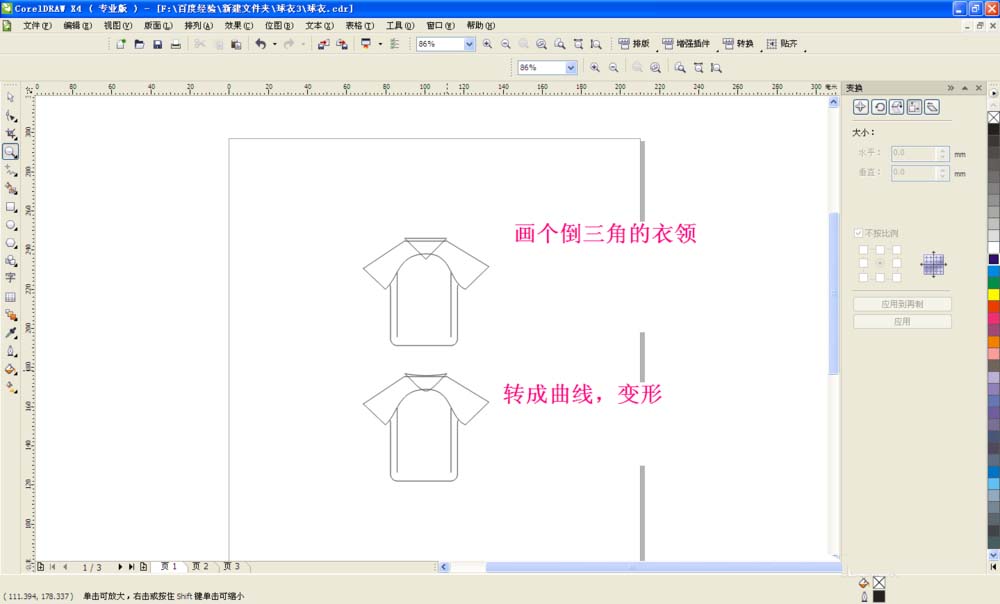Click the 应用到再制 button
The width and height of the screenshot is (1000, 604).
902,302
